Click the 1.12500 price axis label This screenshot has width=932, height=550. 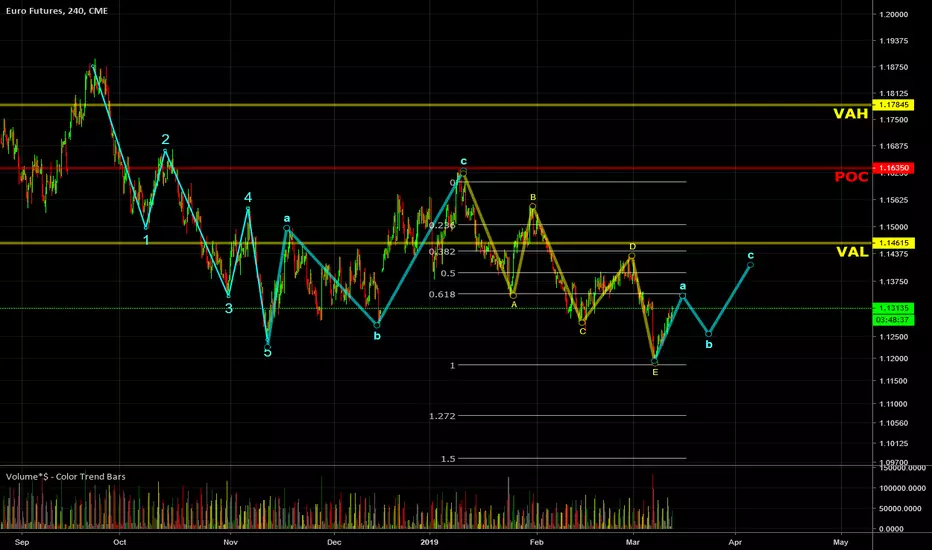(893, 337)
